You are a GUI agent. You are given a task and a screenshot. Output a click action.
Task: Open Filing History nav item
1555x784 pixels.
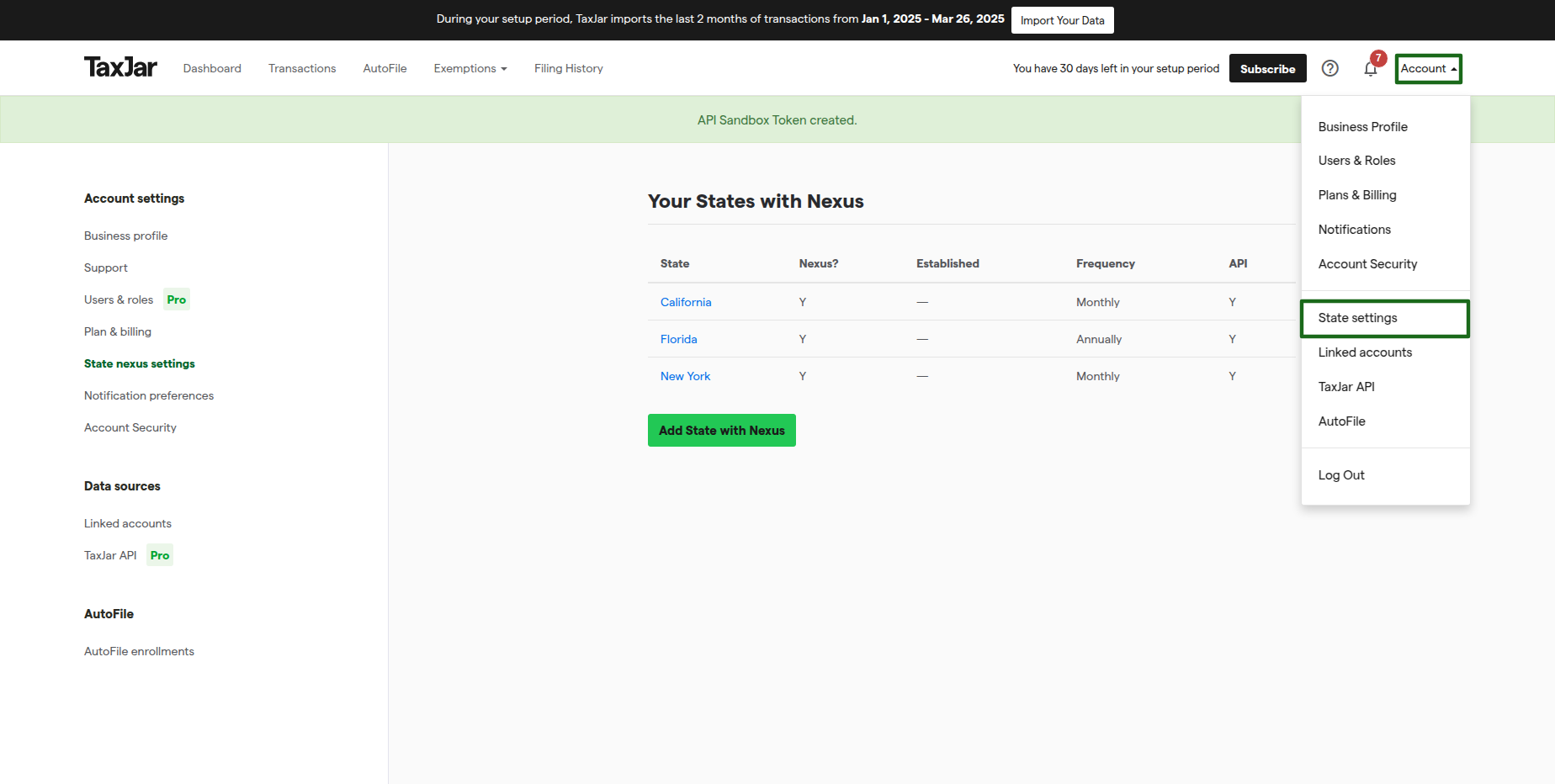[569, 68]
